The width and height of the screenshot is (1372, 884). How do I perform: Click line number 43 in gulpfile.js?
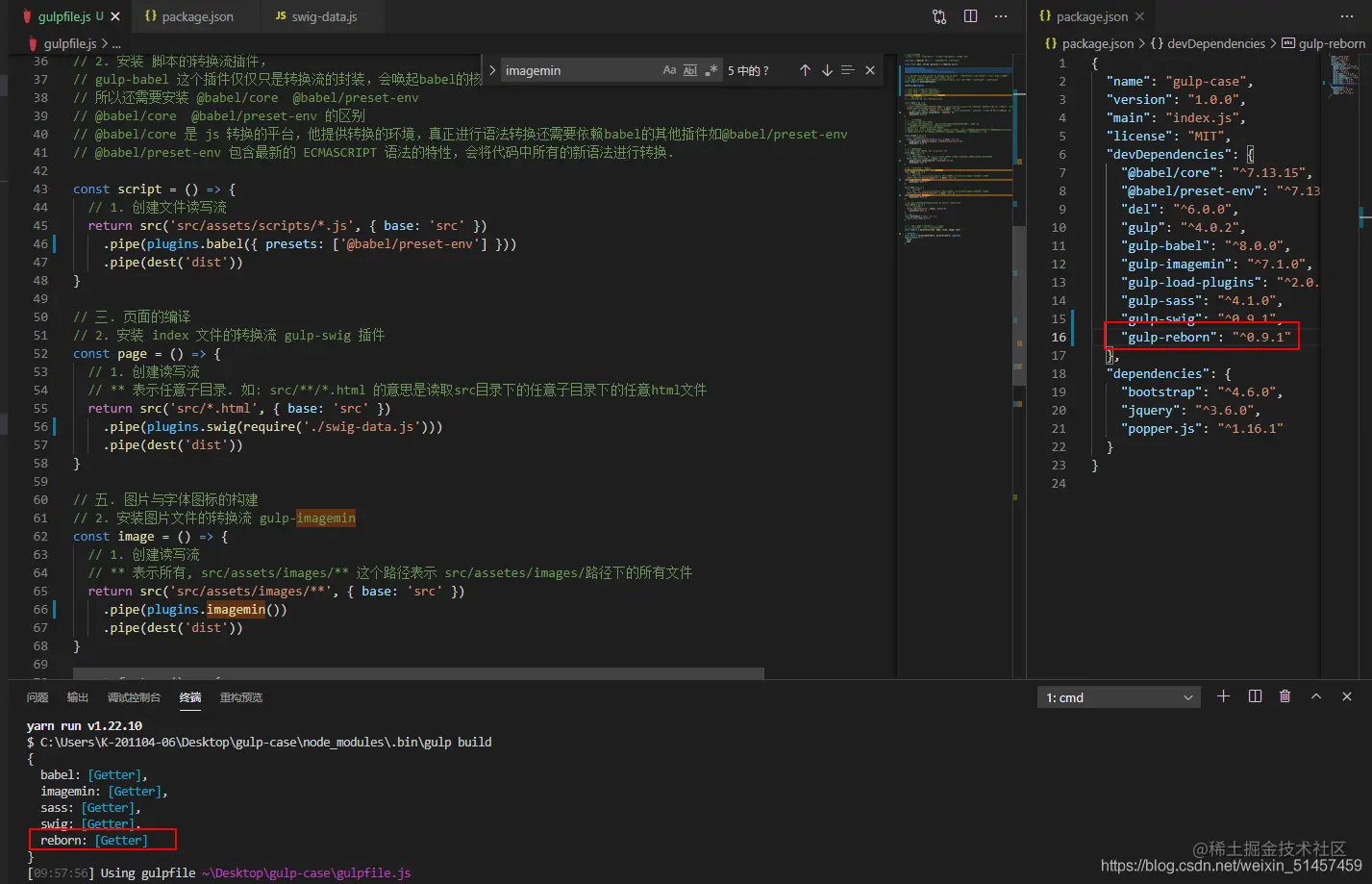coord(40,189)
